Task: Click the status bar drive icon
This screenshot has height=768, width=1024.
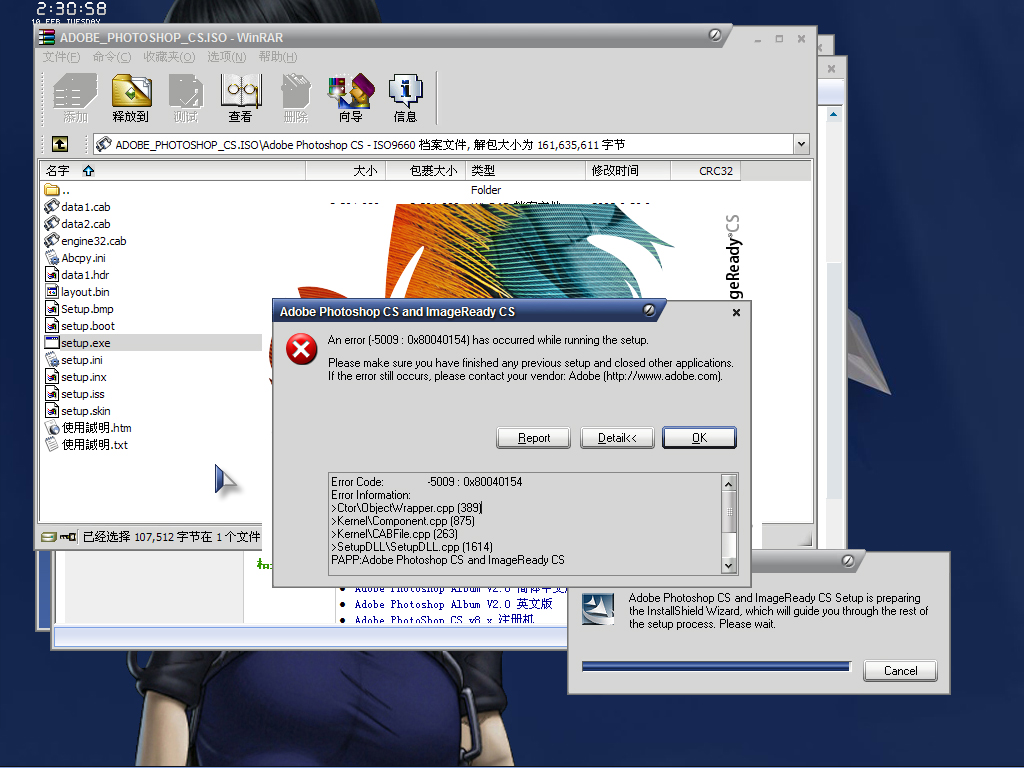Action: coord(48,537)
